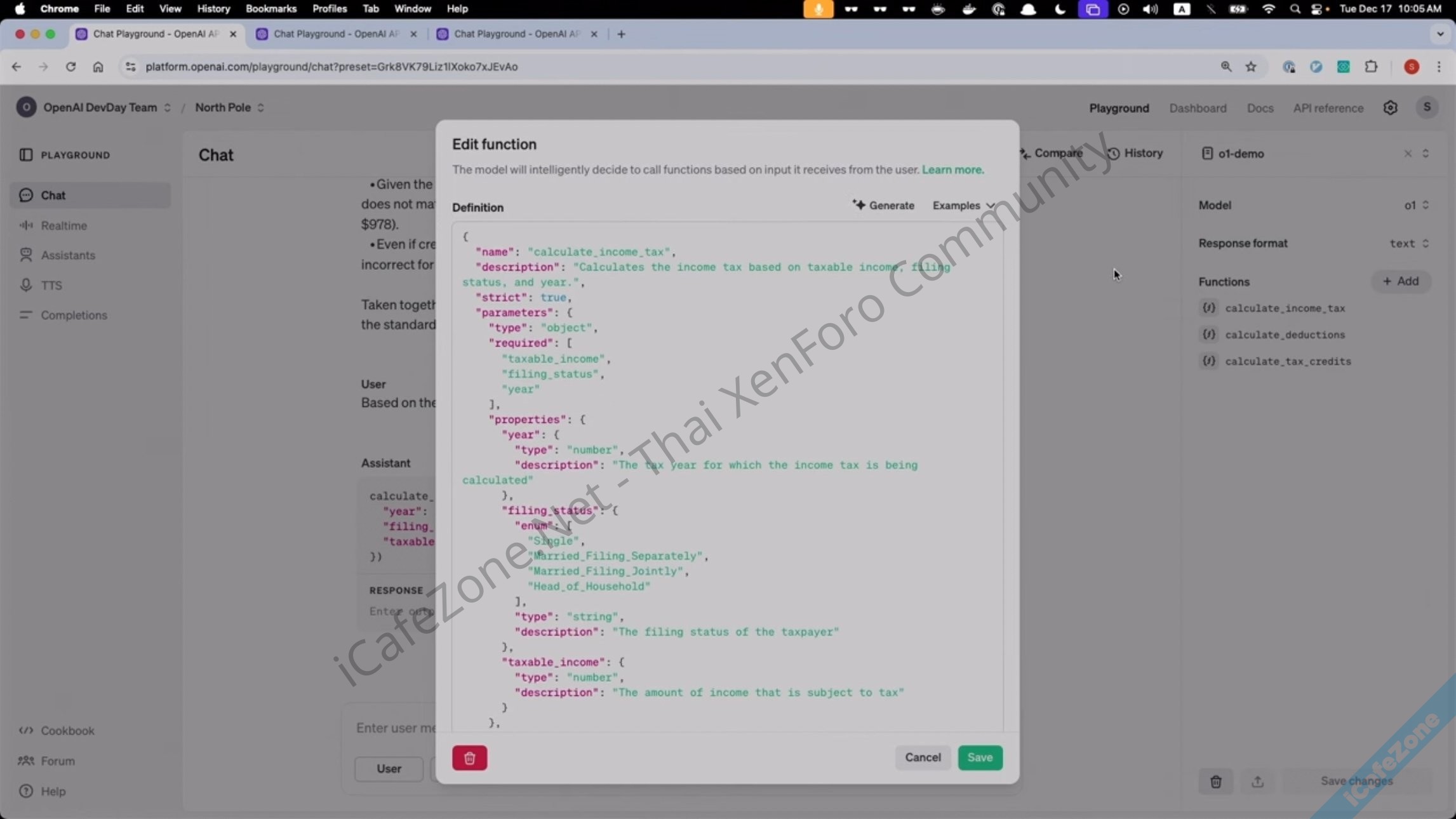
Task: Toggle the Playground sidebar panel icon
Action: click(x=26, y=155)
